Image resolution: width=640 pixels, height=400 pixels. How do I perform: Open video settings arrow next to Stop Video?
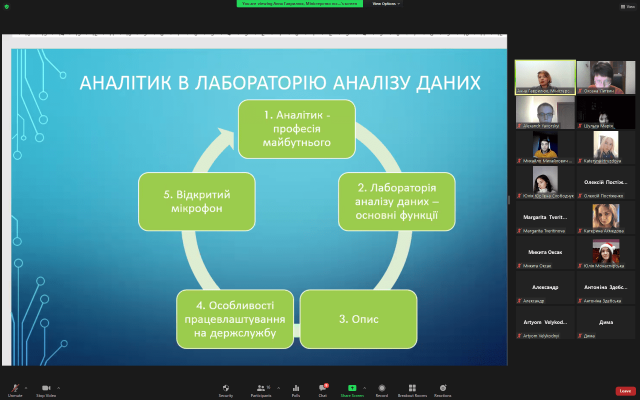[x=58, y=386]
